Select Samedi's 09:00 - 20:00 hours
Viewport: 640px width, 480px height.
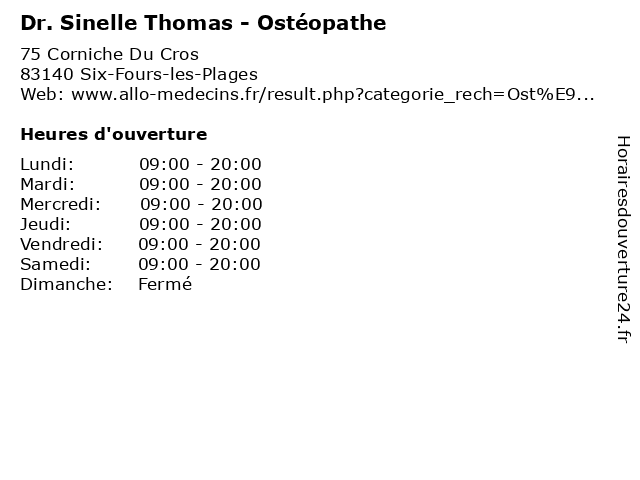tap(199, 264)
